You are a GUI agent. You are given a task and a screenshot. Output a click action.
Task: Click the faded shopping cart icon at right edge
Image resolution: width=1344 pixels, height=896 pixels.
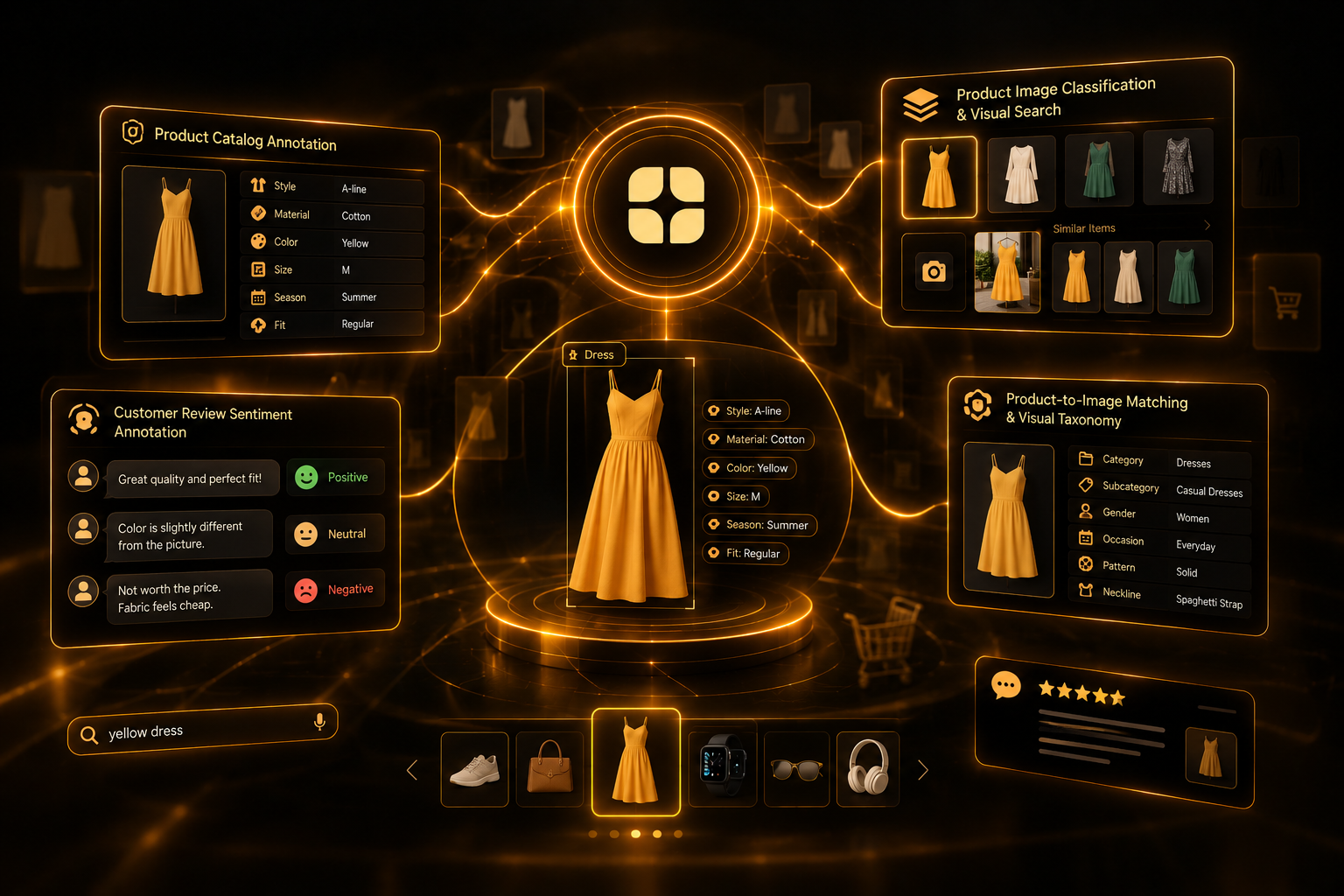pyautogui.click(x=1286, y=304)
